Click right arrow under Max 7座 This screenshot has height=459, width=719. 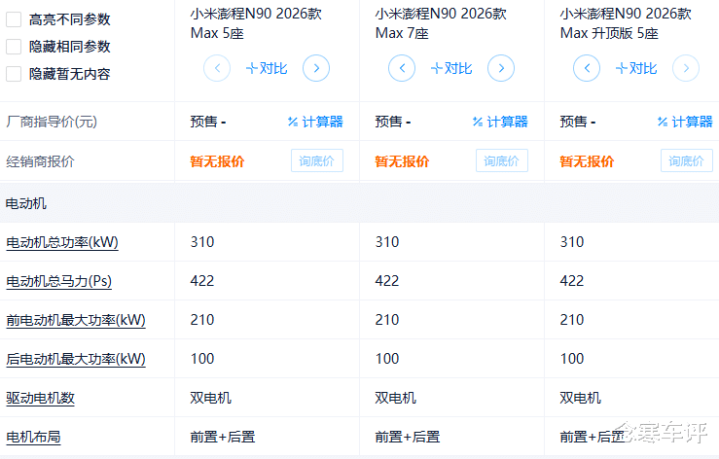501,68
